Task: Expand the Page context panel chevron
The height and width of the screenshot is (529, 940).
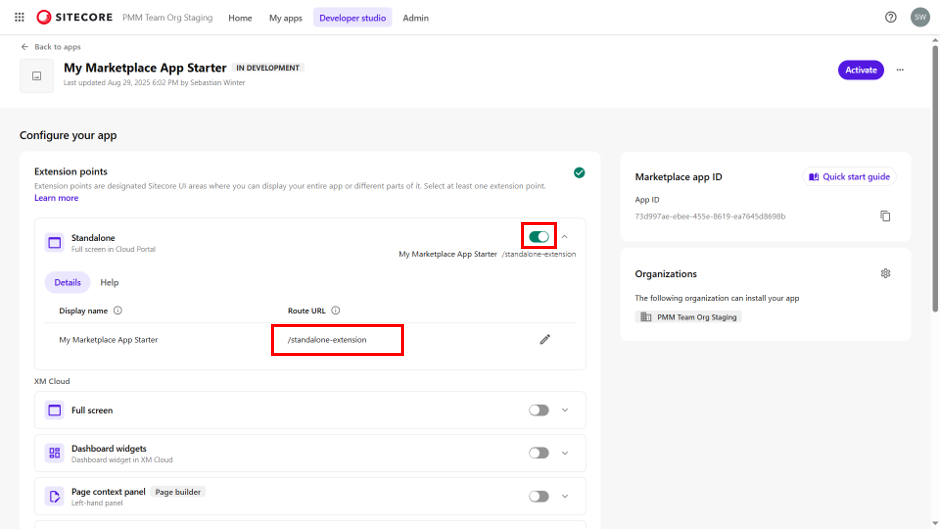Action: tap(565, 496)
